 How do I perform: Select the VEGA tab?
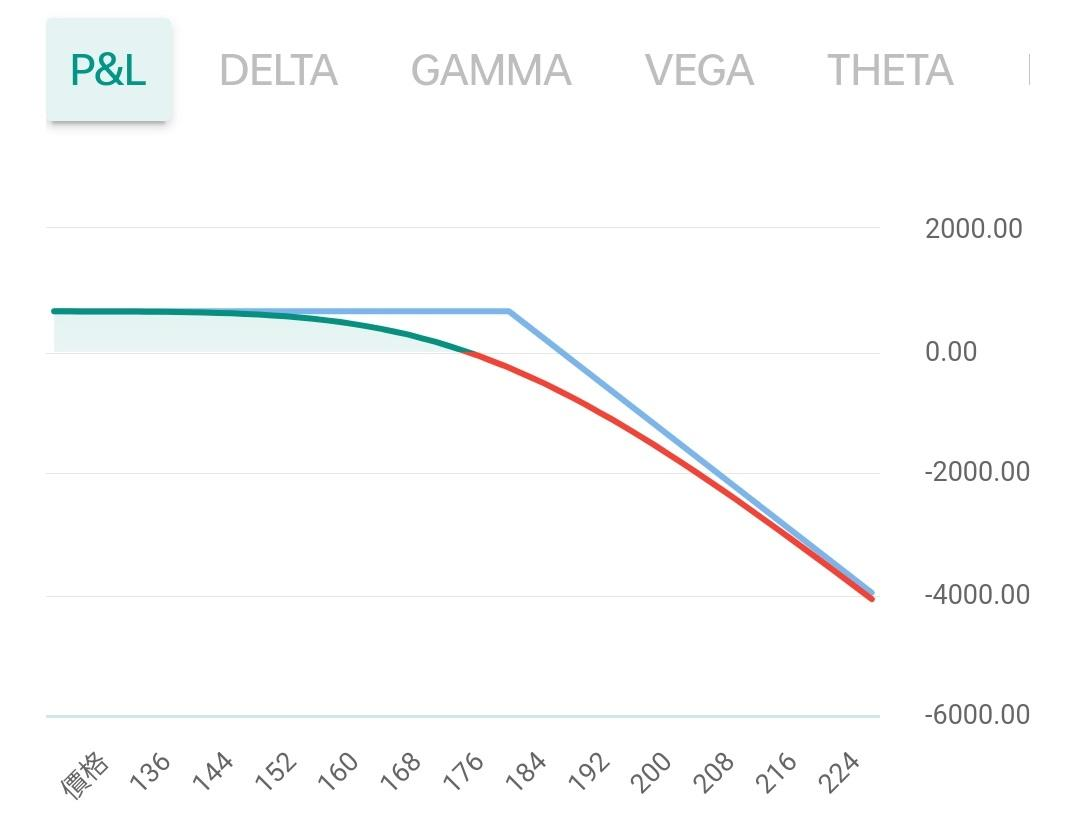[x=699, y=70]
